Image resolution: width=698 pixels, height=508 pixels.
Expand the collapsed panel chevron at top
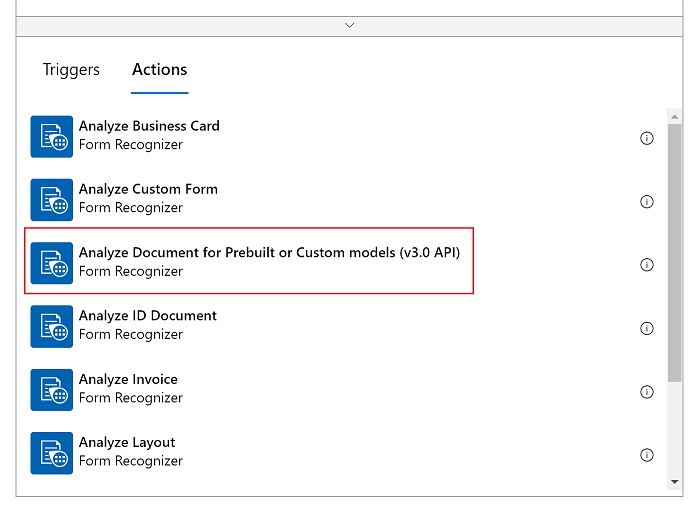349,25
